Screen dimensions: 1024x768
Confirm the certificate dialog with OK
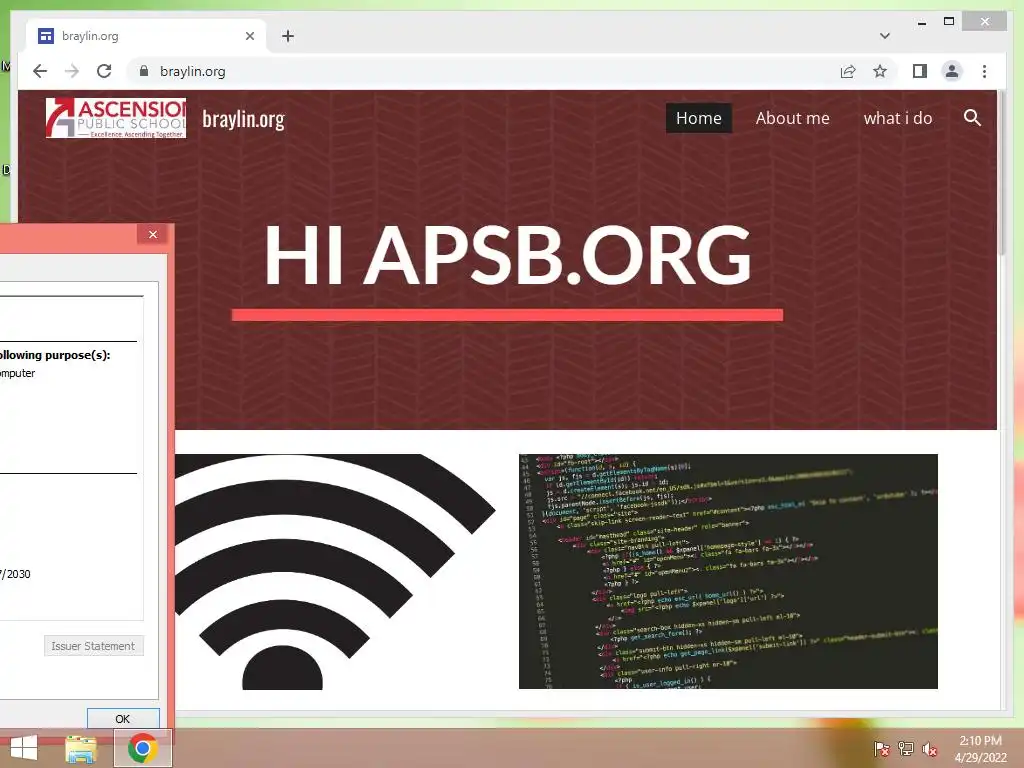pyautogui.click(x=123, y=718)
